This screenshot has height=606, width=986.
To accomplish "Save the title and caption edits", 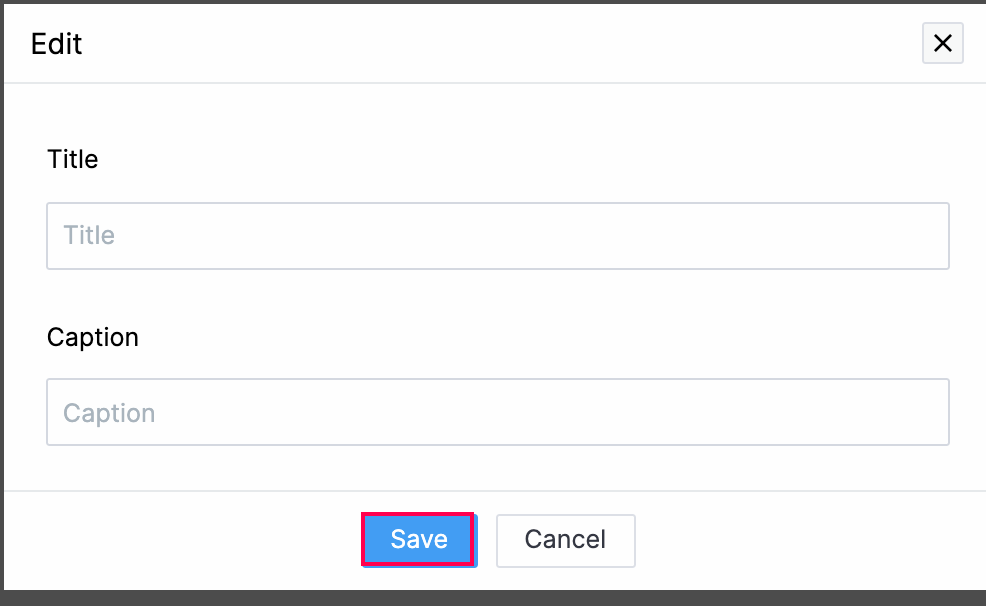I will coord(418,540).
